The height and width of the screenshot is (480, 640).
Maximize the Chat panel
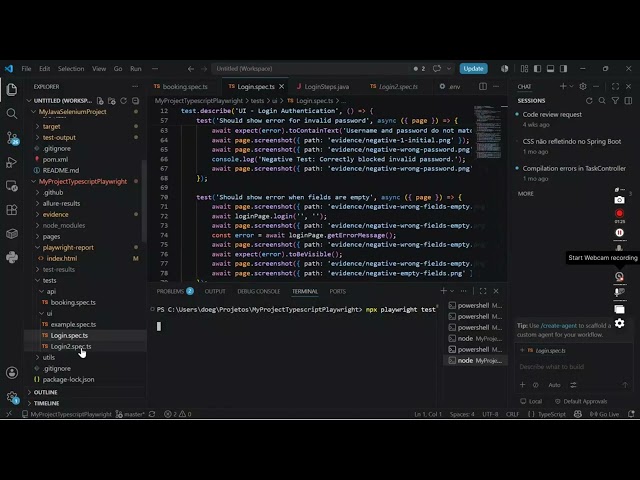(615, 87)
